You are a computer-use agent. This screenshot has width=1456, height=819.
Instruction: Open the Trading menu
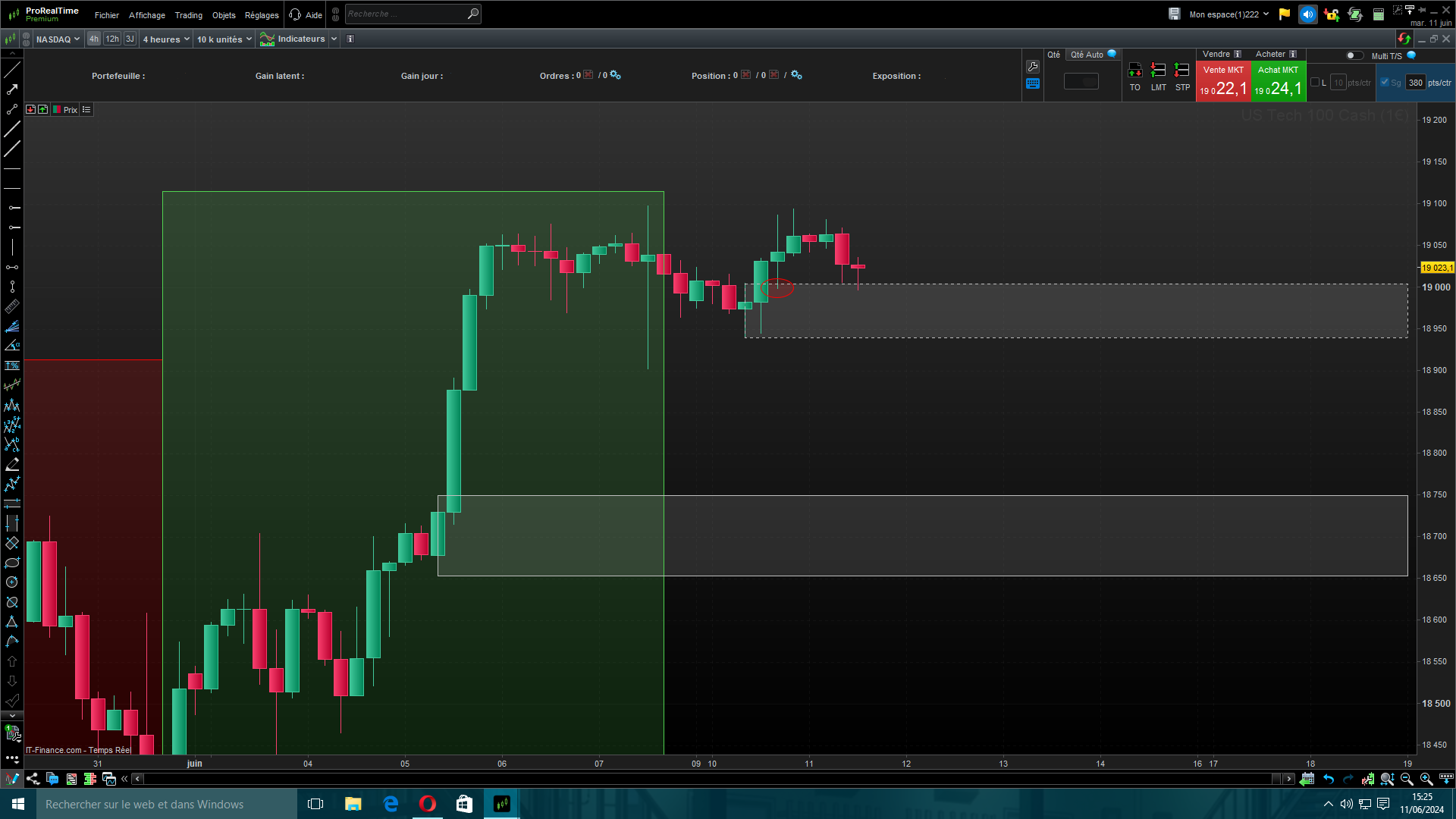pos(188,15)
